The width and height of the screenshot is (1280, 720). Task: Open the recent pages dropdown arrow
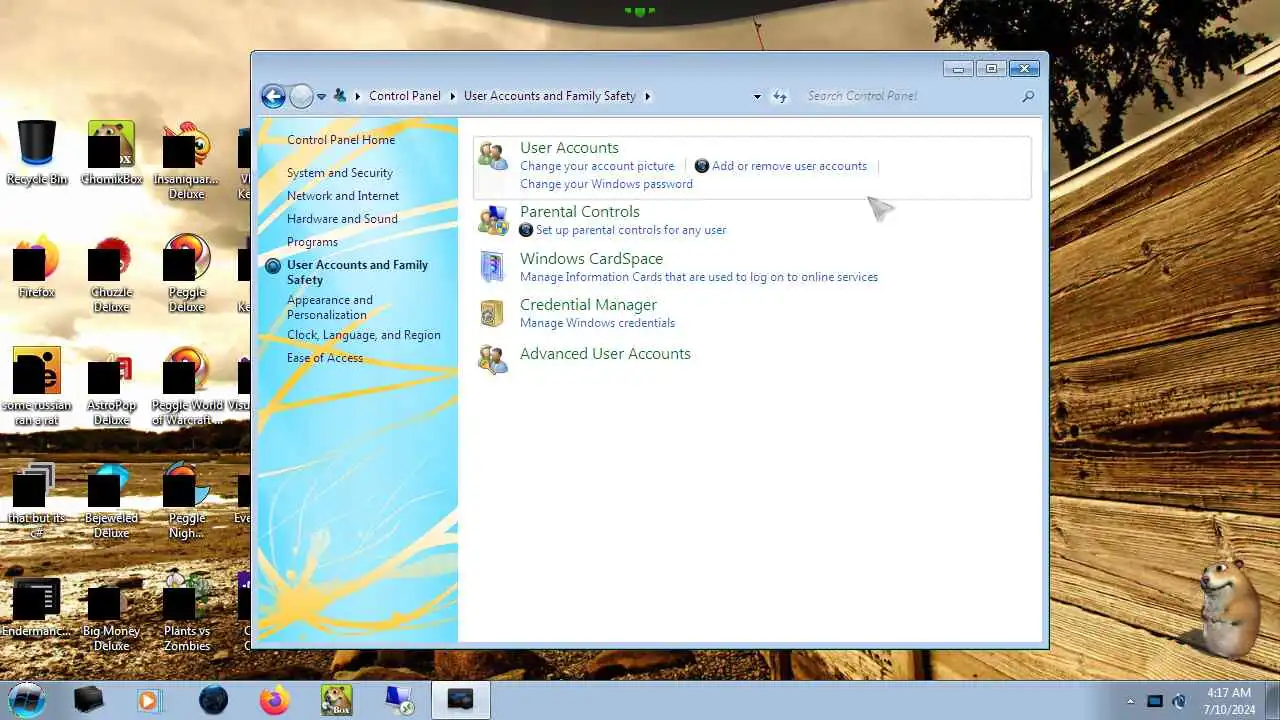pyautogui.click(x=321, y=97)
